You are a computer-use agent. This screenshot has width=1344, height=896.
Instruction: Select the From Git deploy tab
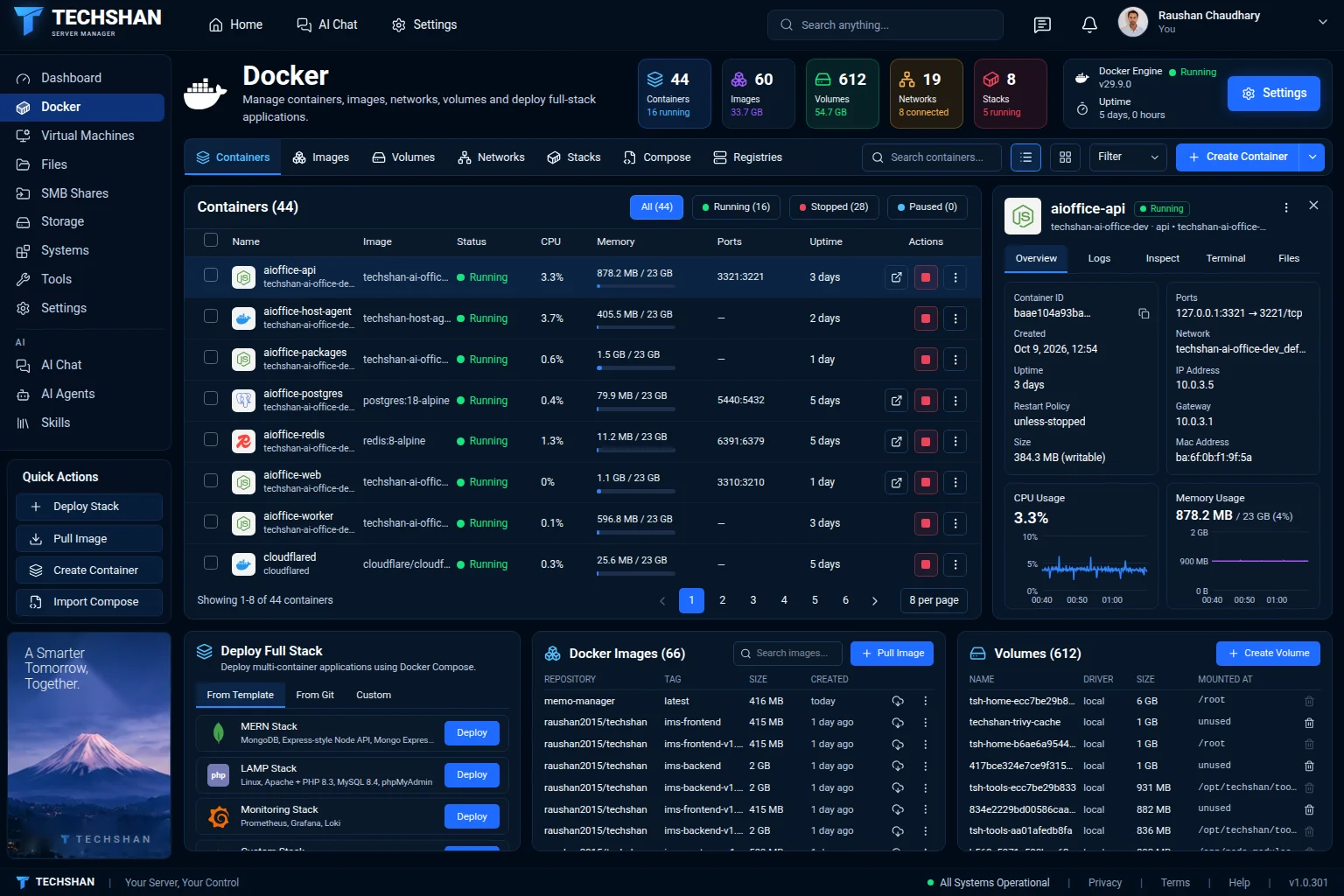tap(315, 695)
